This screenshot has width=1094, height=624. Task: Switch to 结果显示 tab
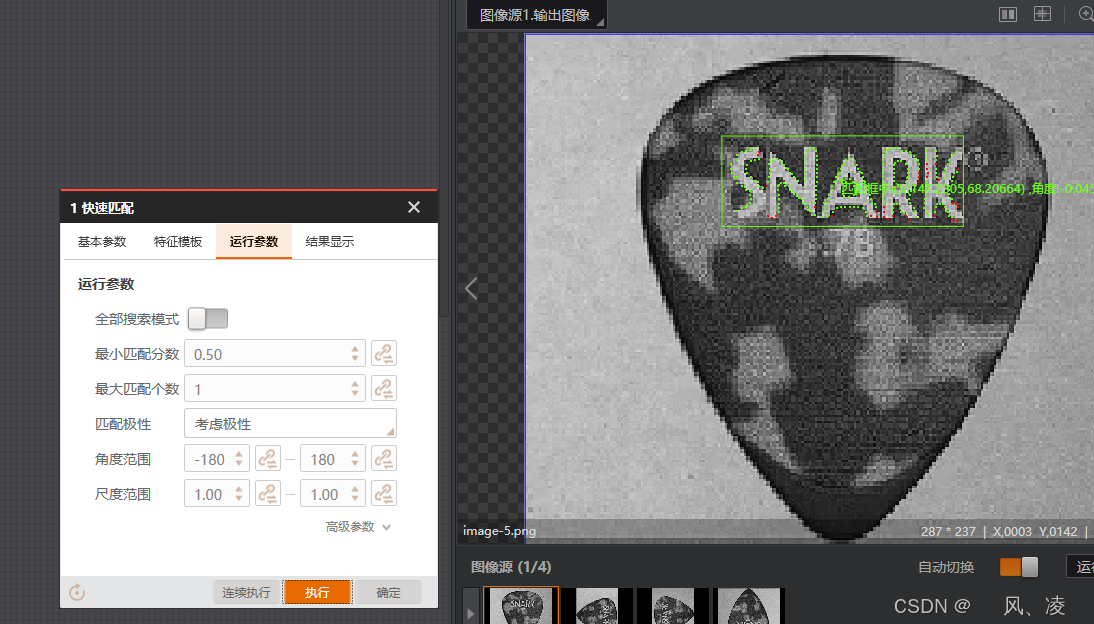tap(330, 242)
